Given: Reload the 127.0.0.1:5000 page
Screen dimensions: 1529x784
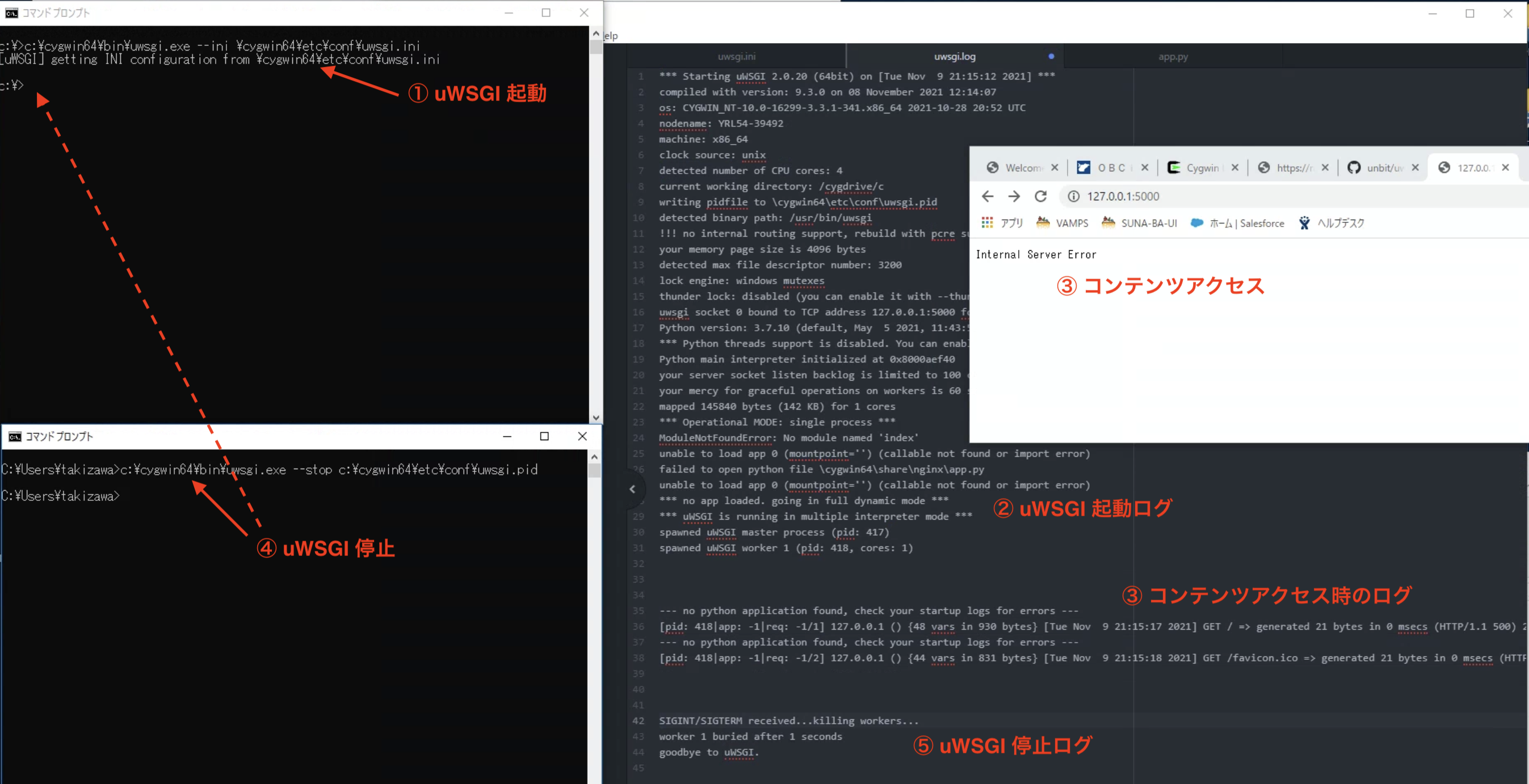Looking at the screenshot, I should [1041, 196].
